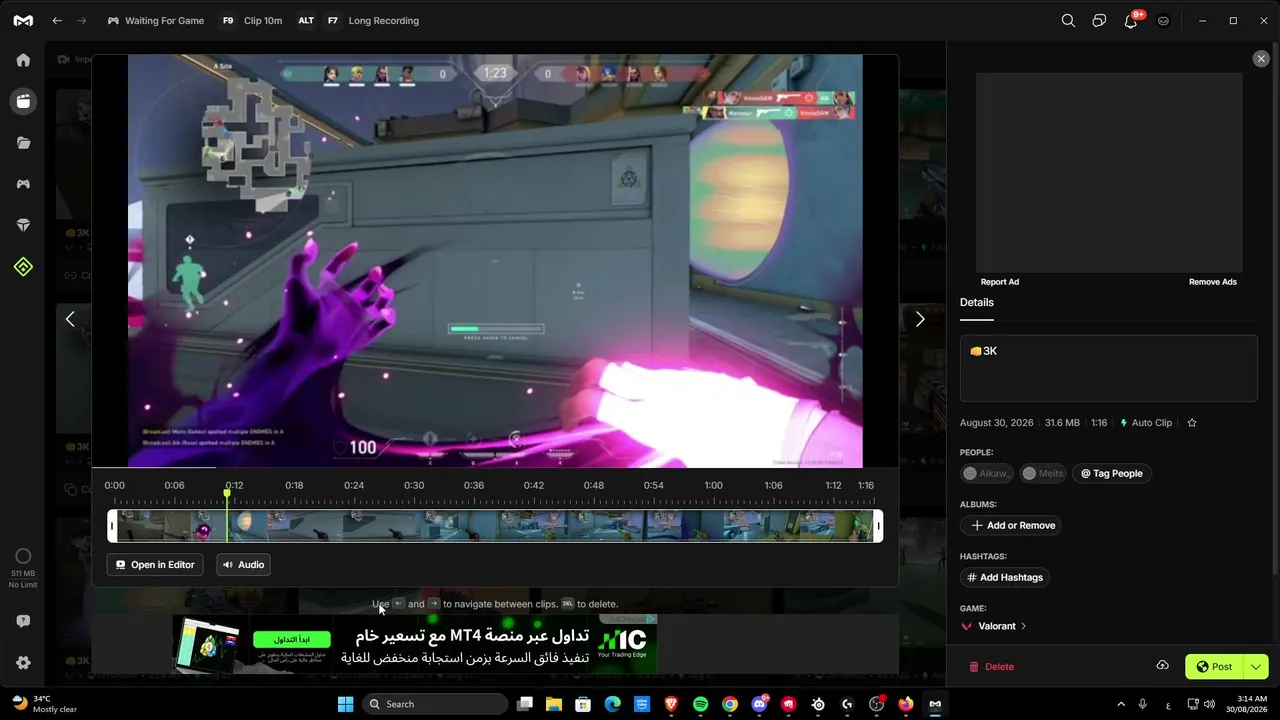Image resolution: width=1280 pixels, height=720 pixels.
Task: Click the Windows taskbar Search box
Action: (435, 704)
